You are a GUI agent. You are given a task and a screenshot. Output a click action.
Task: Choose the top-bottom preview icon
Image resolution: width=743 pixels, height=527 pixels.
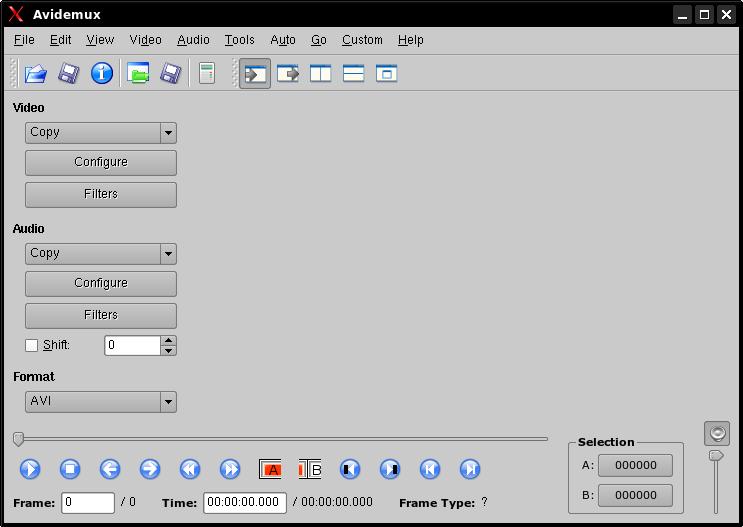coord(353,73)
